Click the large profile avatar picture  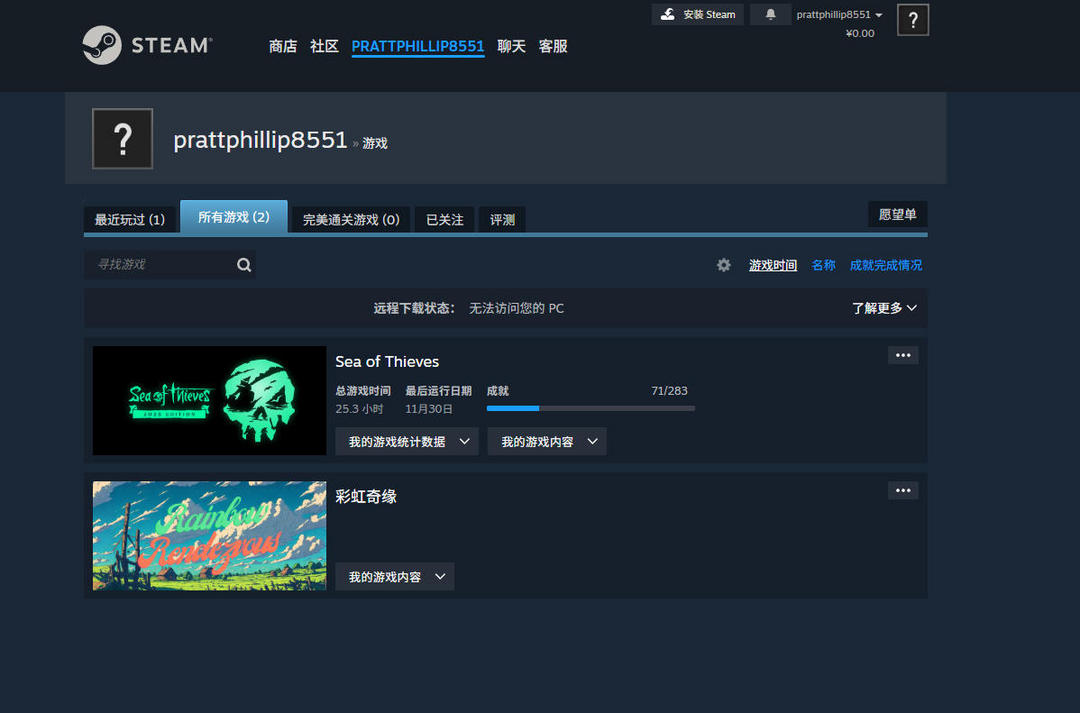tap(122, 139)
